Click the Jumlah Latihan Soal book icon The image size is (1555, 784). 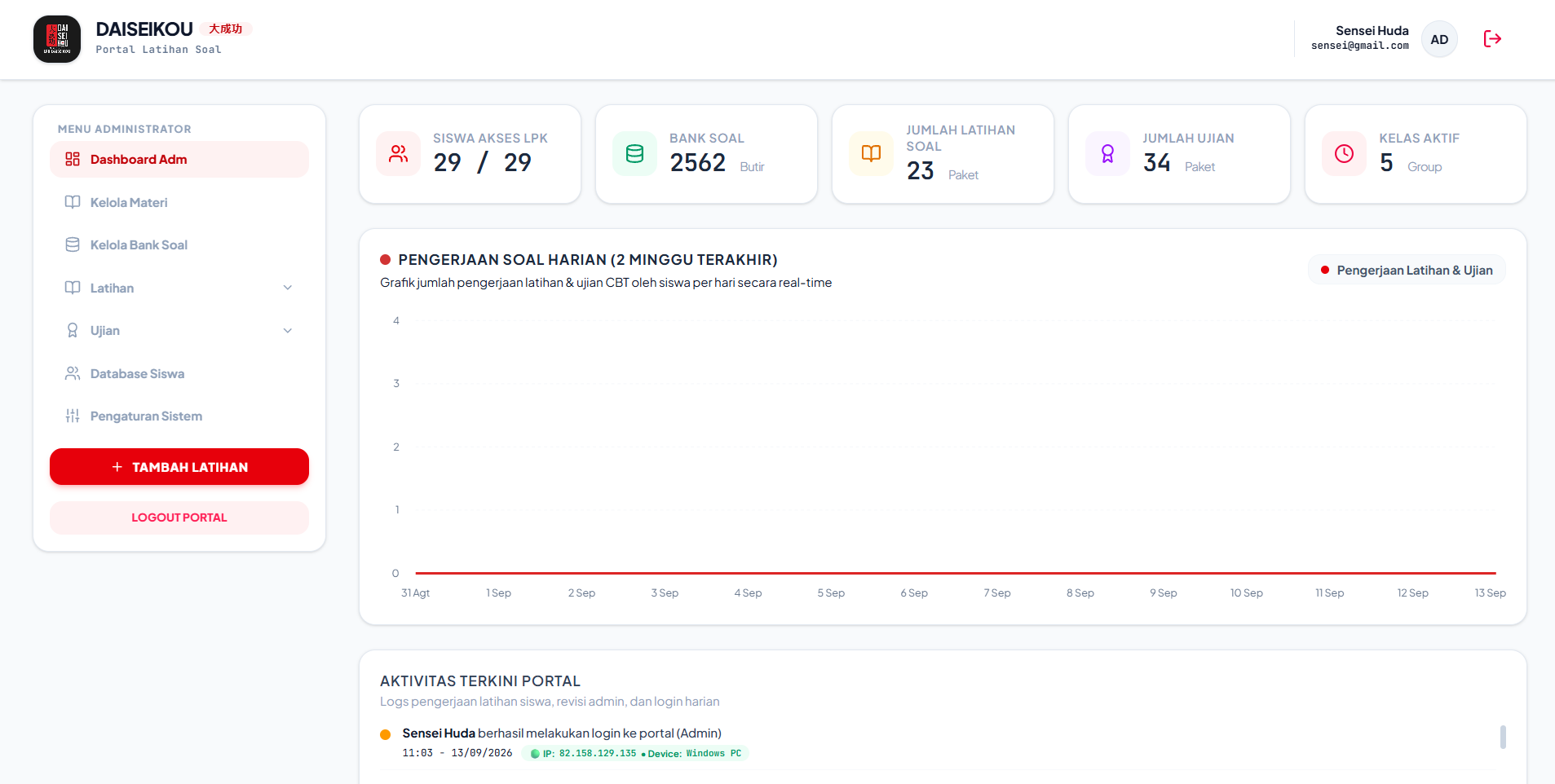click(871, 153)
